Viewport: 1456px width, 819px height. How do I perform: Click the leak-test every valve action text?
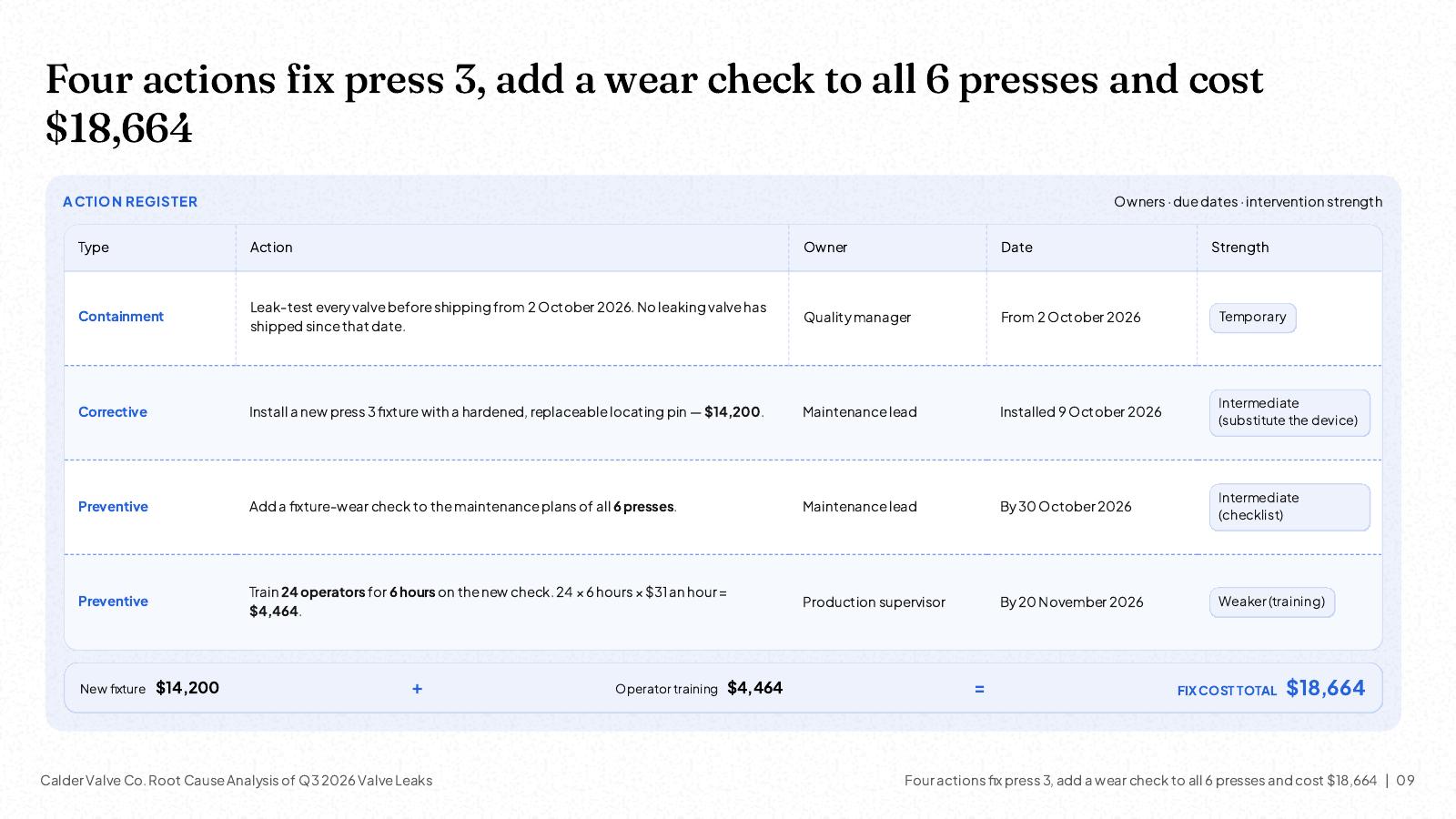(509, 317)
